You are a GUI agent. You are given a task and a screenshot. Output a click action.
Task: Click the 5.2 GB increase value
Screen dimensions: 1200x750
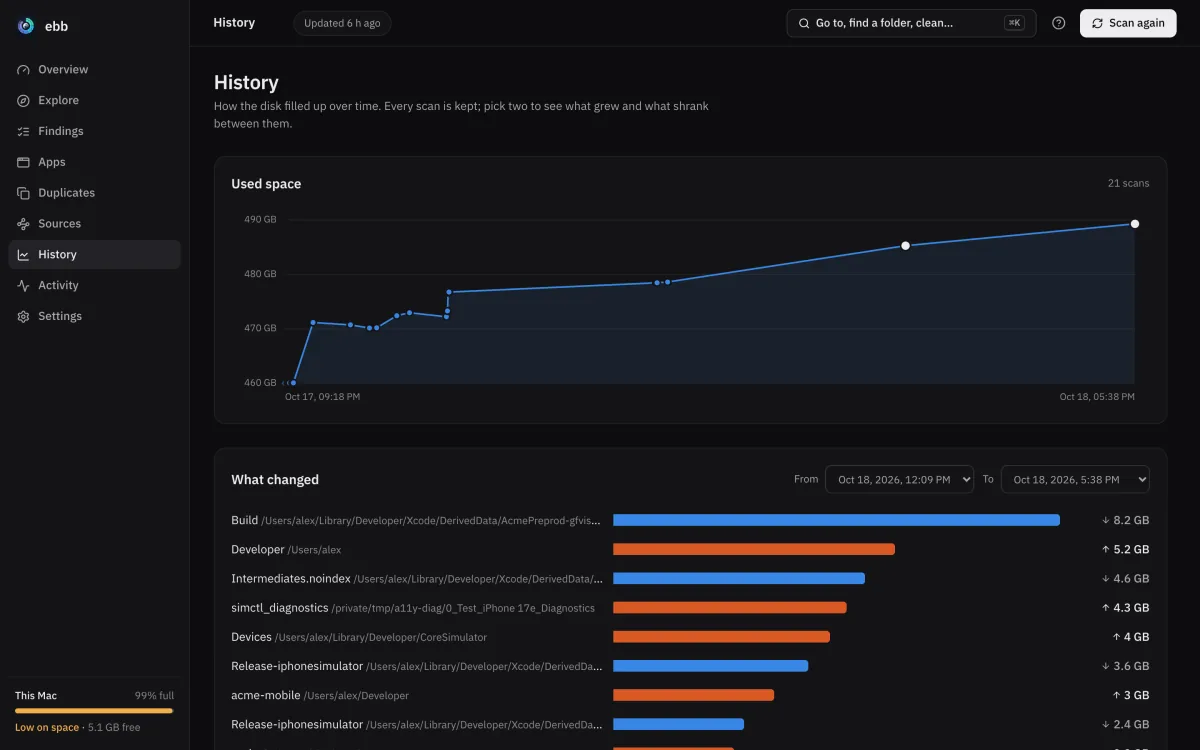(1125, 550)
